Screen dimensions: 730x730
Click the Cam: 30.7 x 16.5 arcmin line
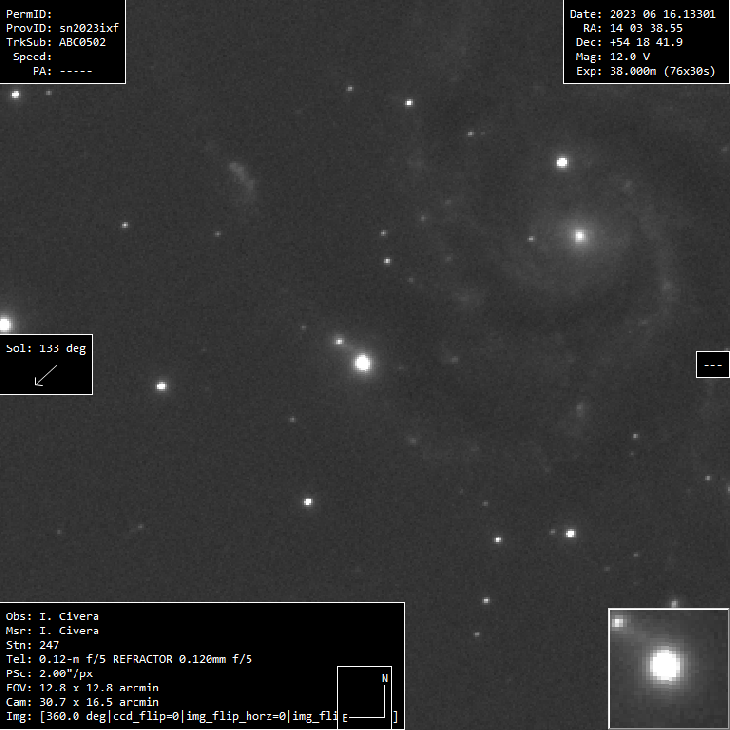coord(82,702)
